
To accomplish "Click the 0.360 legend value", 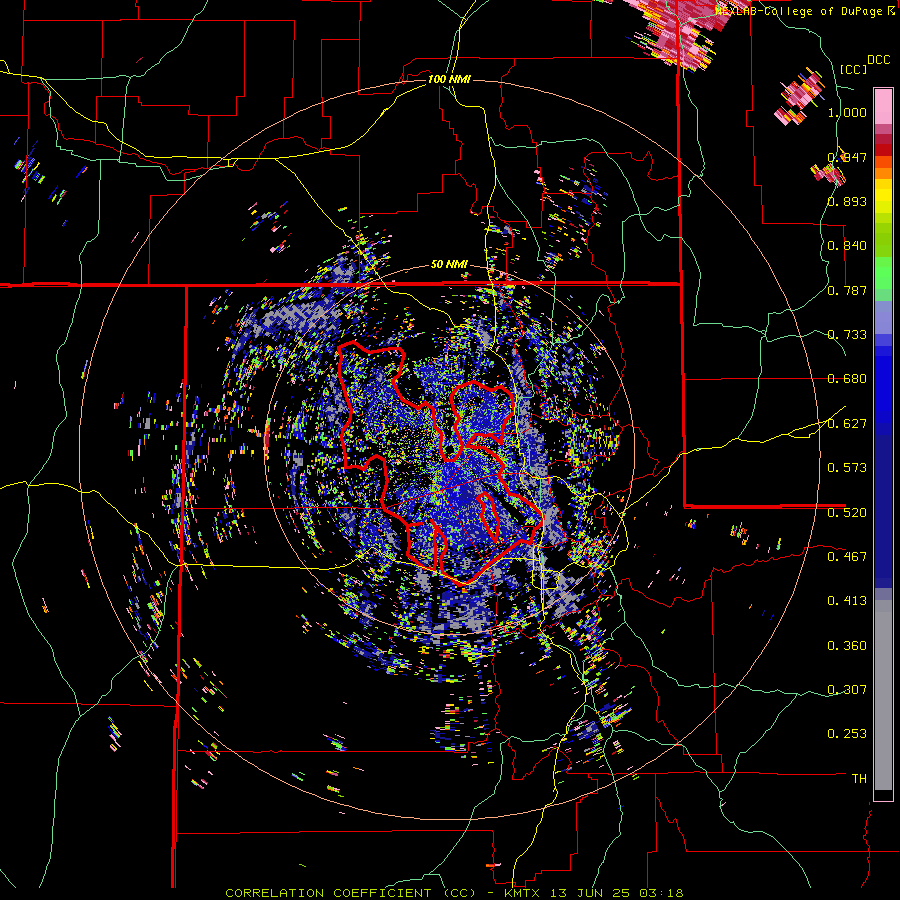I will point(847,645).
